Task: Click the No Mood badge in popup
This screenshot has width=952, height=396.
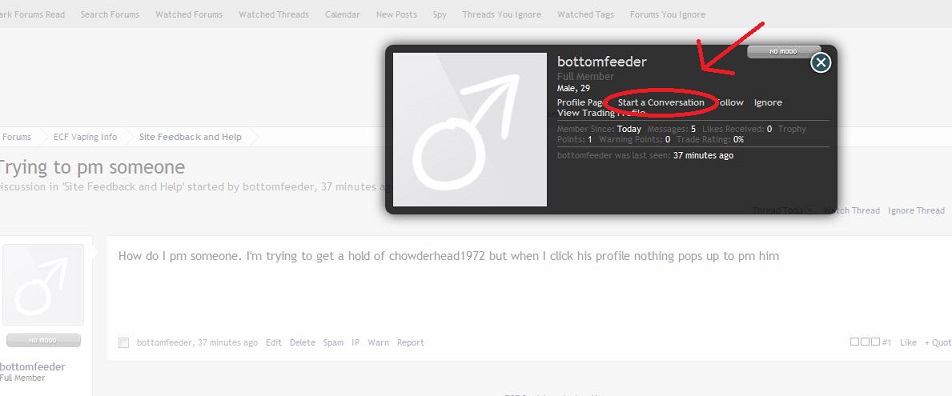Action: point(783,52)
